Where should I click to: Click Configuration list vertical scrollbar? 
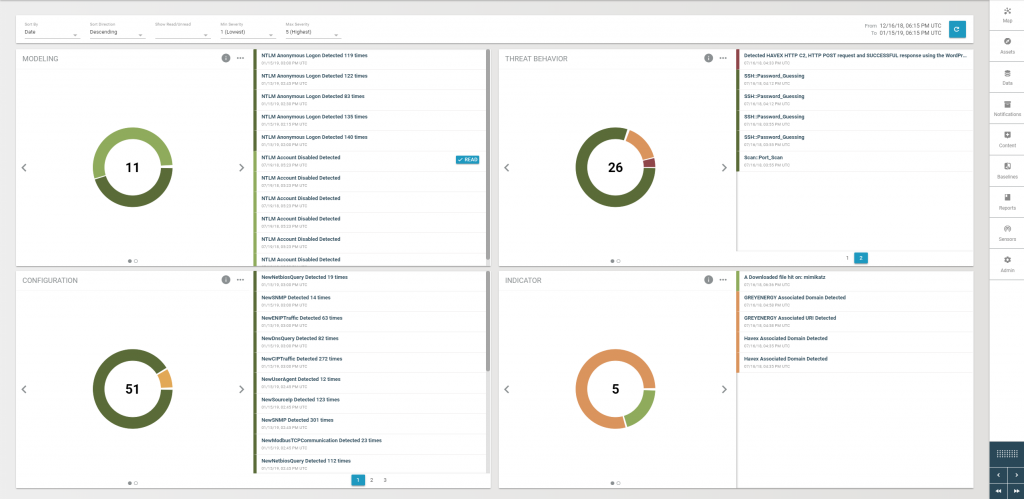[x=488, y=321]
